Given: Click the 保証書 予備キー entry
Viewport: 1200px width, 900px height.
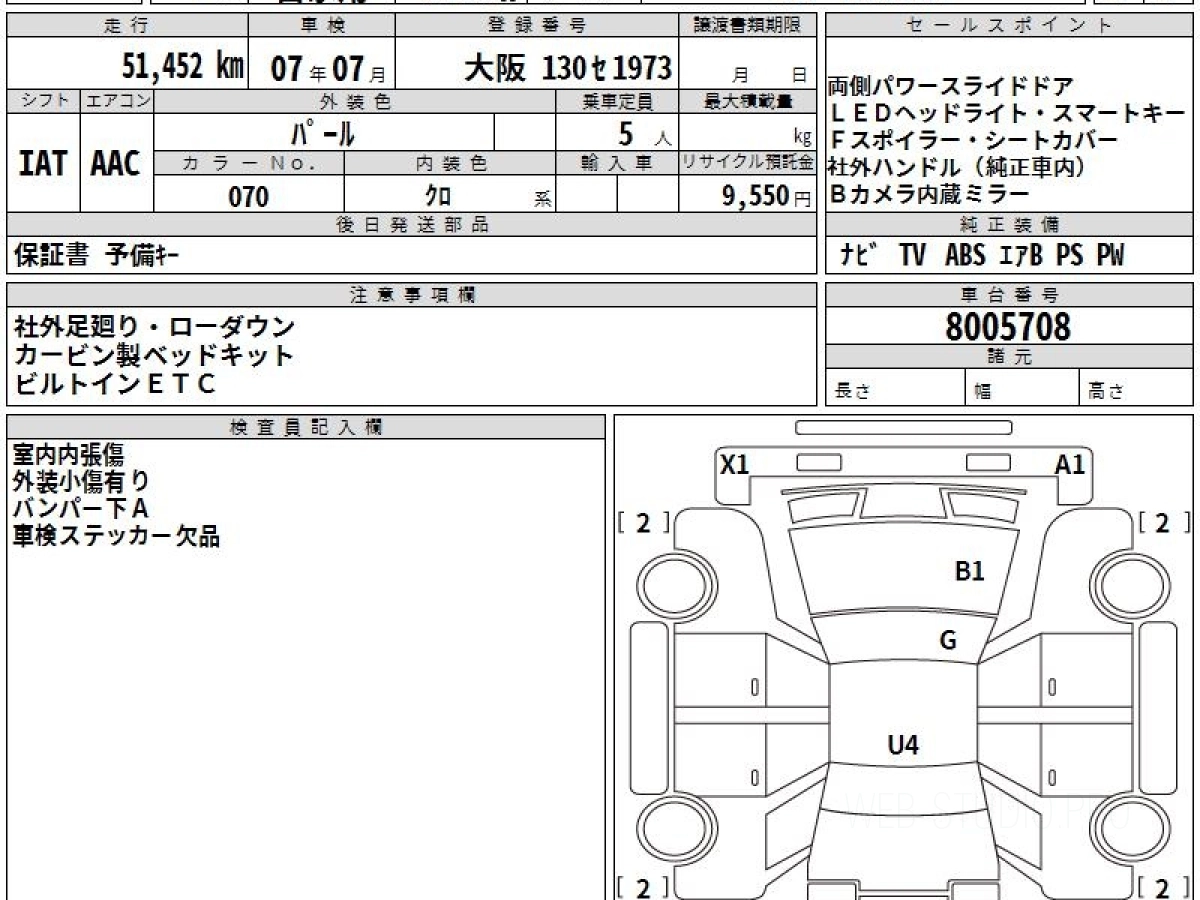Looking at the screenshot, I should [96, 256].
